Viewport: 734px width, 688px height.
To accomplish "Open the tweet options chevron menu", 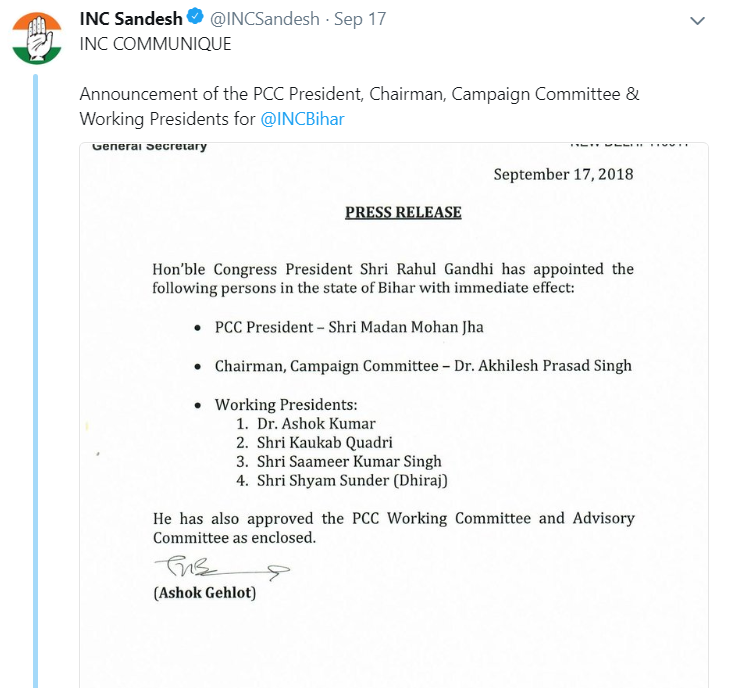I will pos(699,20).
